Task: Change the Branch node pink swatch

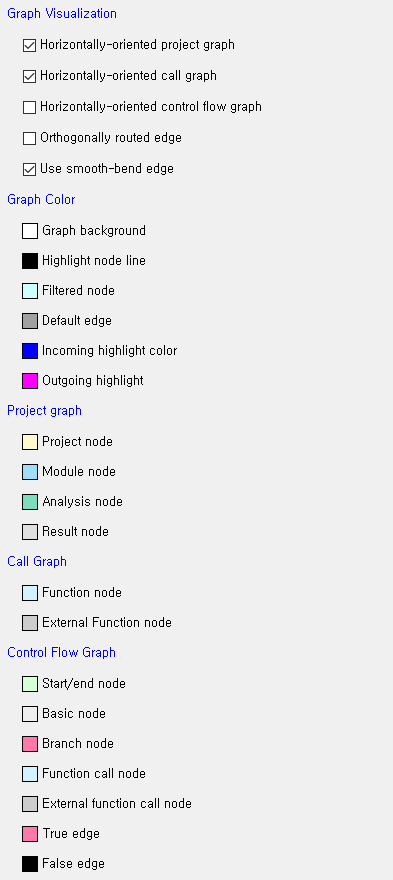Action: (30, 744)
